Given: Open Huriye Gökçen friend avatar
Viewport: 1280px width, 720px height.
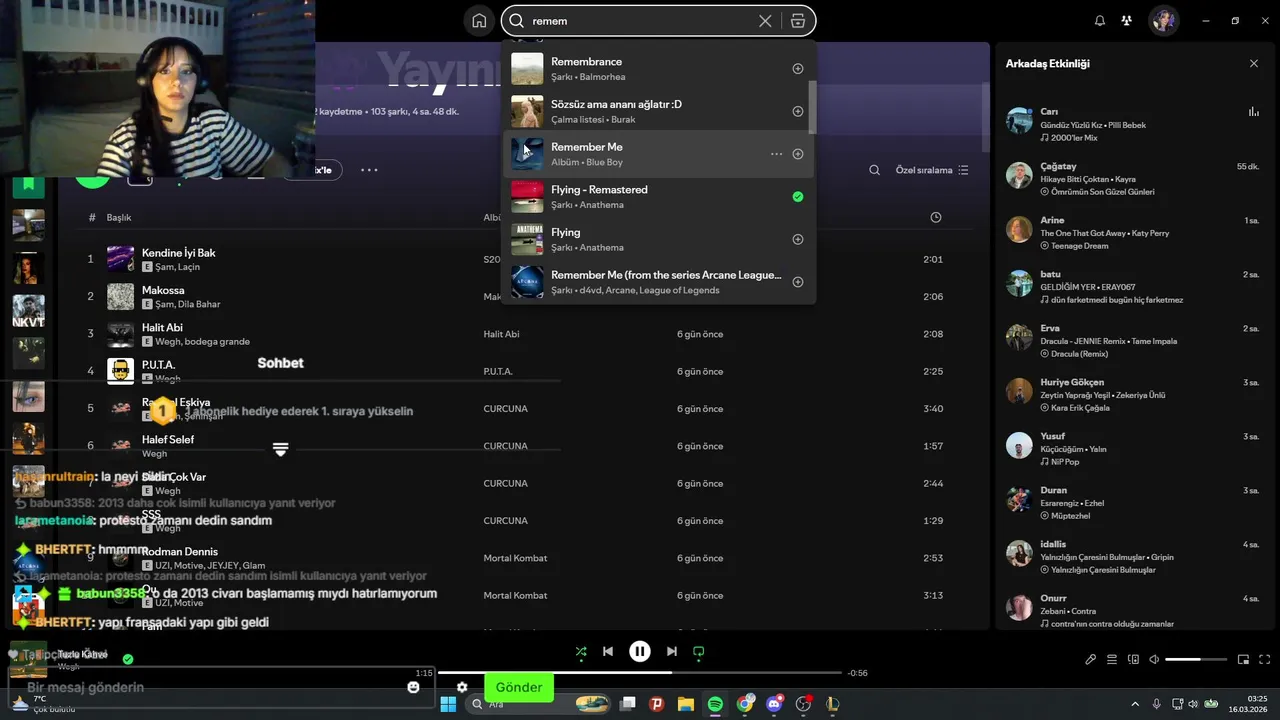Looking at the screenshot, I should click(1019, 391).
